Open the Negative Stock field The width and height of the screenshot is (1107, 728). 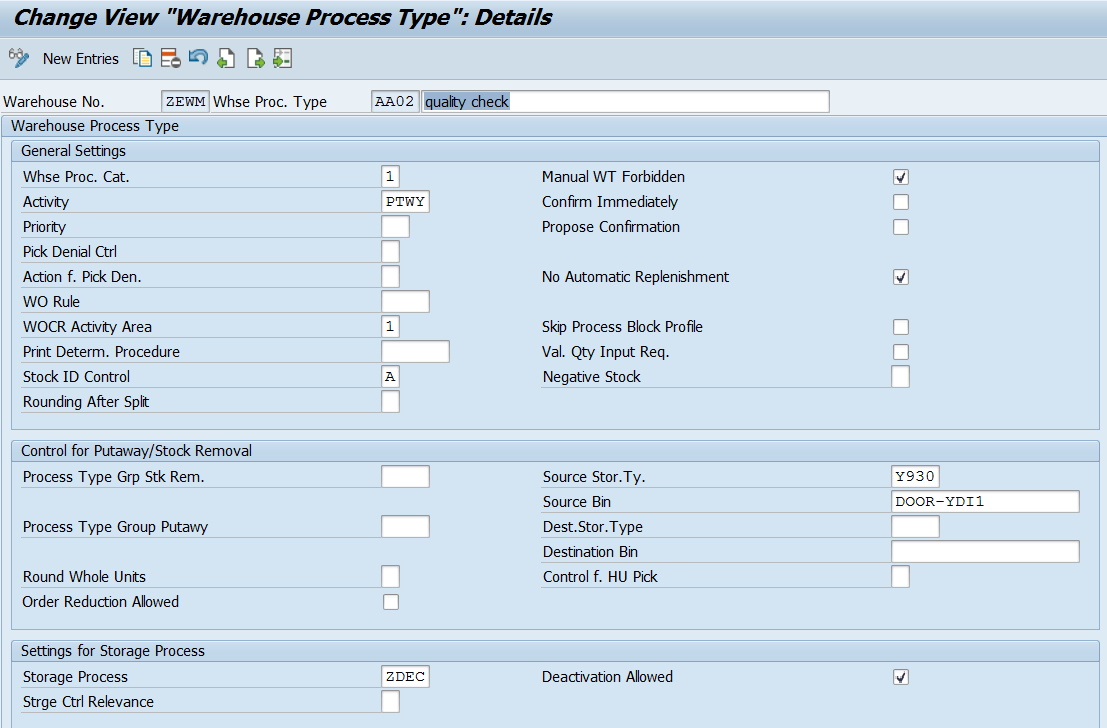tap(900, 377)
